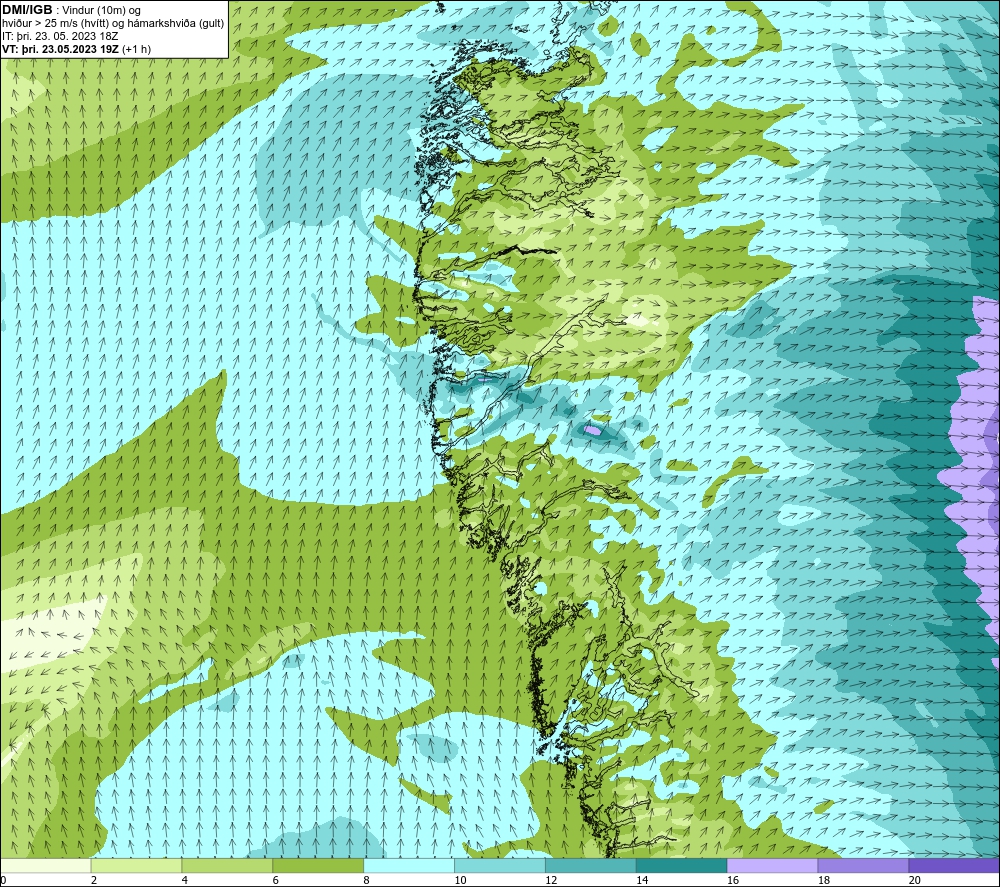Screen dimensions: 1000x887
Task: Click the legend scale value '2'
Action: (94, 880)
